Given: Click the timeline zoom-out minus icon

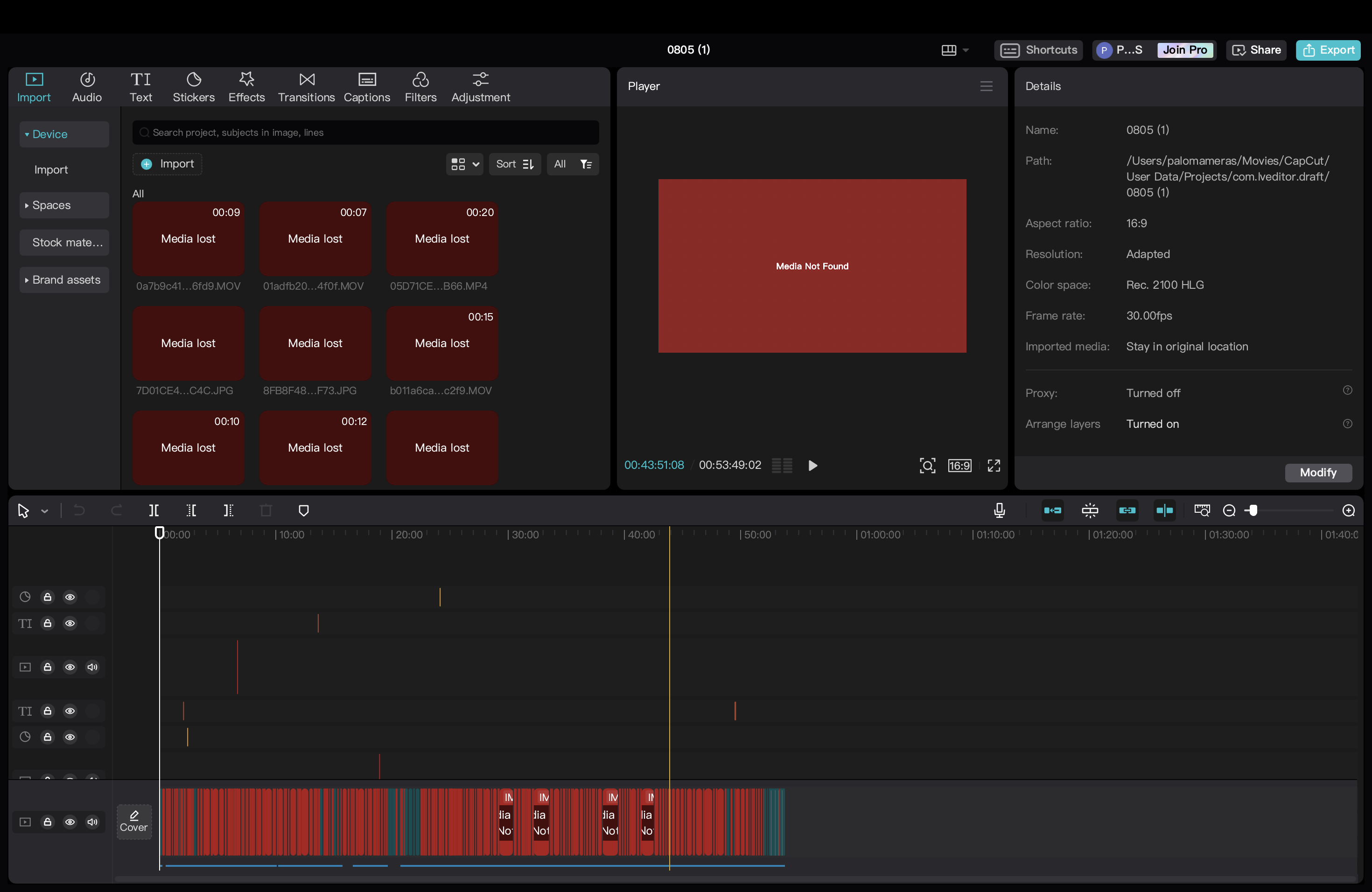Looking at the screenshot, I should (1228, 510).
